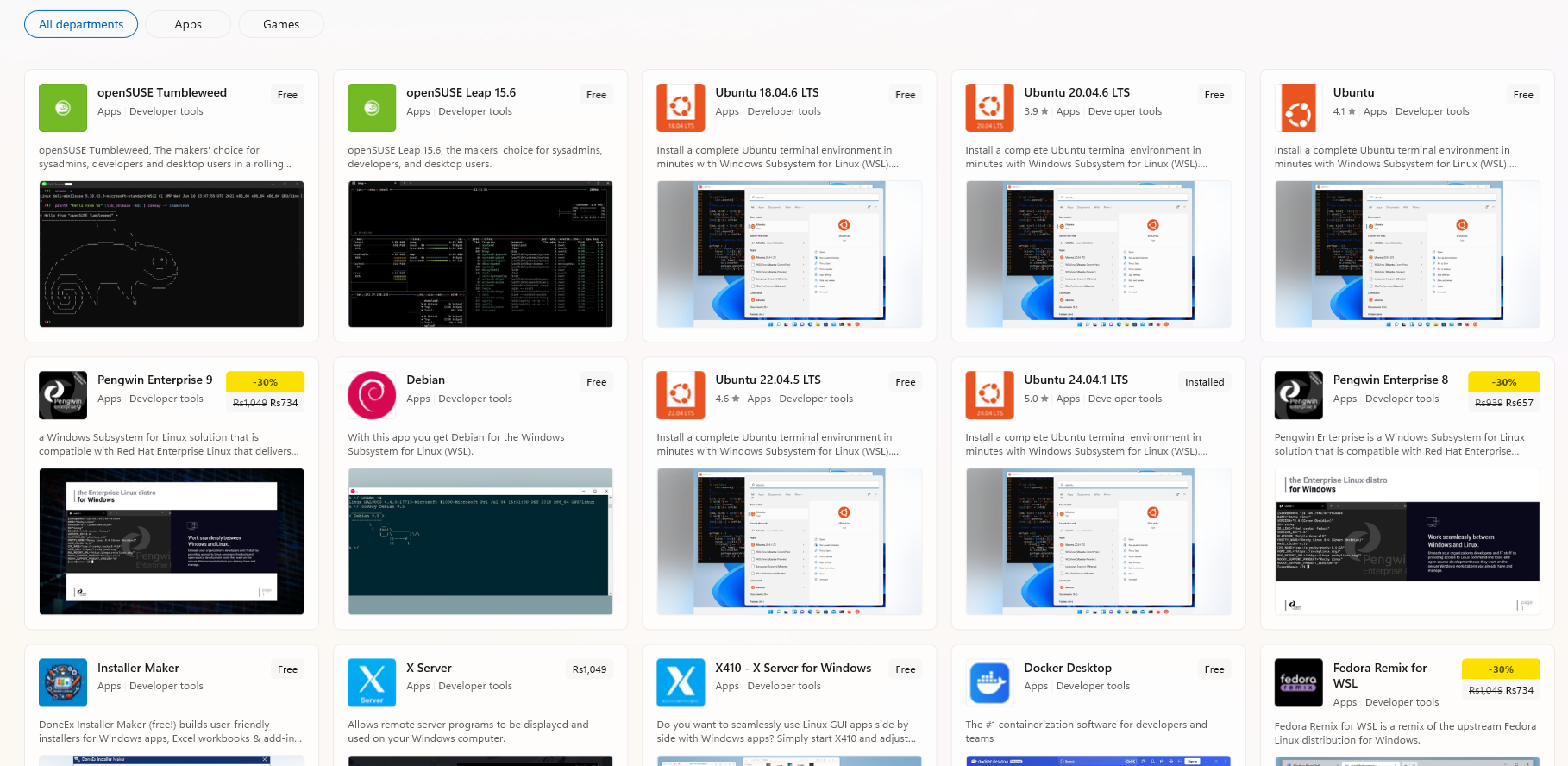Select the Ubuntu 20.04.6 LTS app icon
The height and width of the screenshot is (766, 1568).
pos(989,108)
